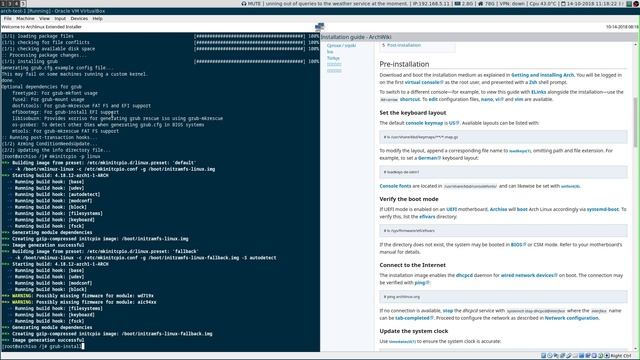Screen dimensions: 640x360
Task: Open the audio status icon in VirtualBox
Action: pyautogui.click(x=556, y=356)
